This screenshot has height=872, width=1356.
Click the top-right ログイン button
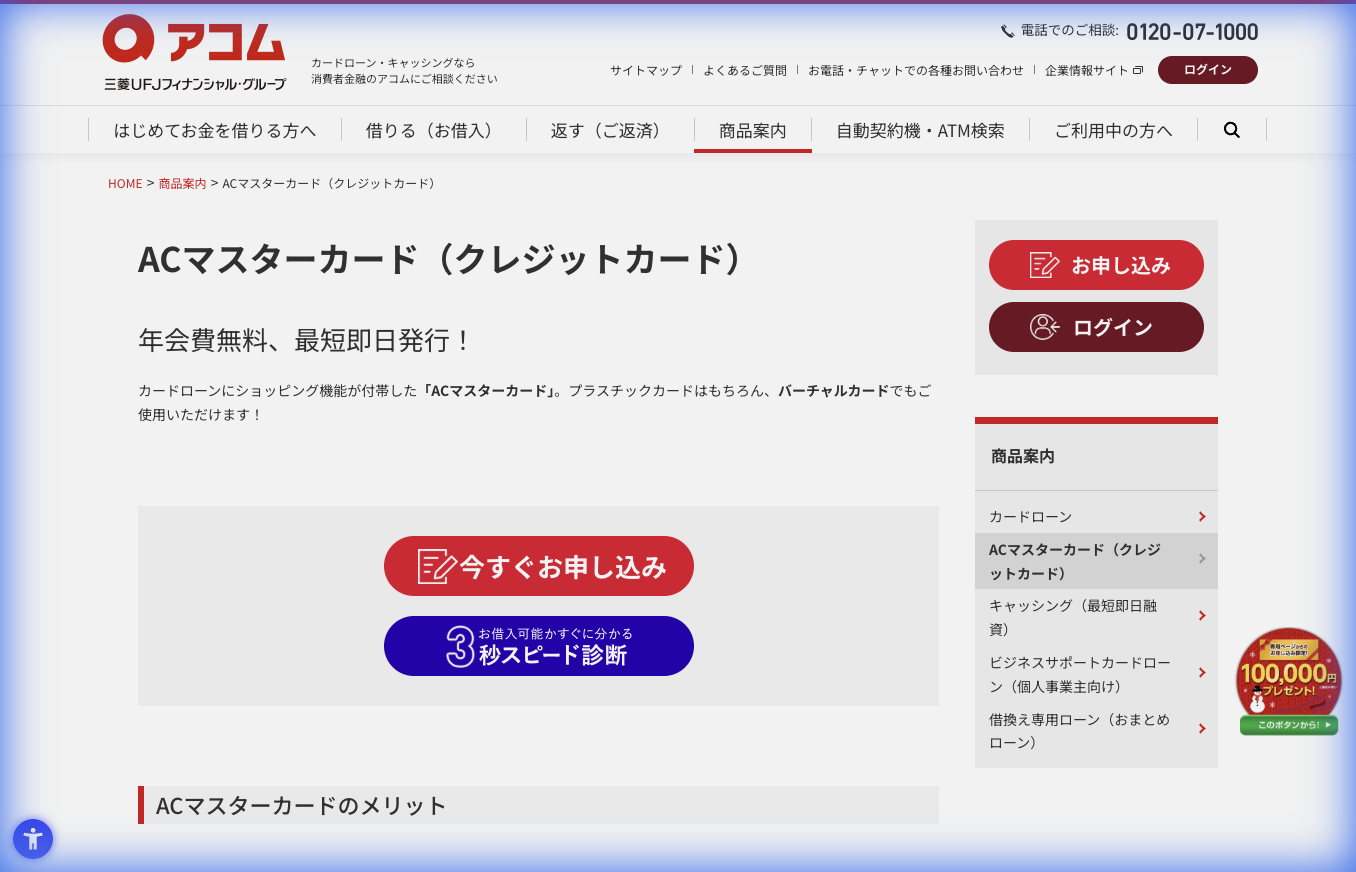tap(1207, 70)
